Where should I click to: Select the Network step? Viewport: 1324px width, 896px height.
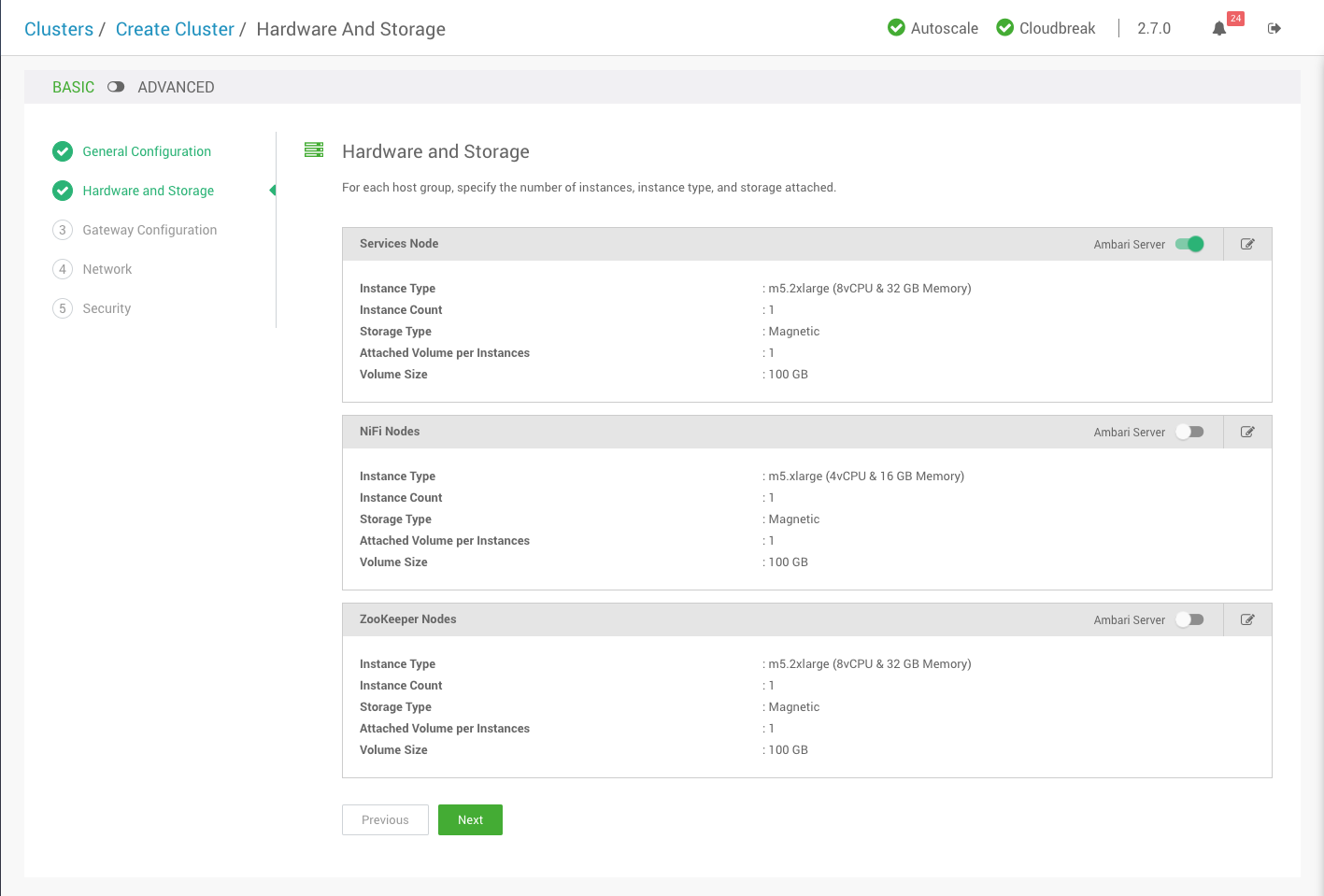coord(107,268)
